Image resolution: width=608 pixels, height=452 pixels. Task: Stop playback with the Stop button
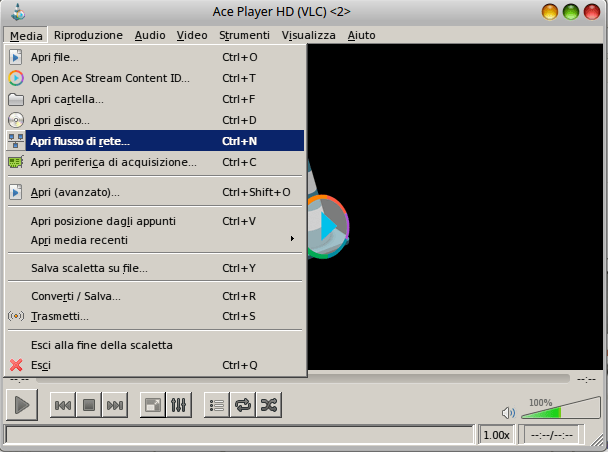coord(89,405)
